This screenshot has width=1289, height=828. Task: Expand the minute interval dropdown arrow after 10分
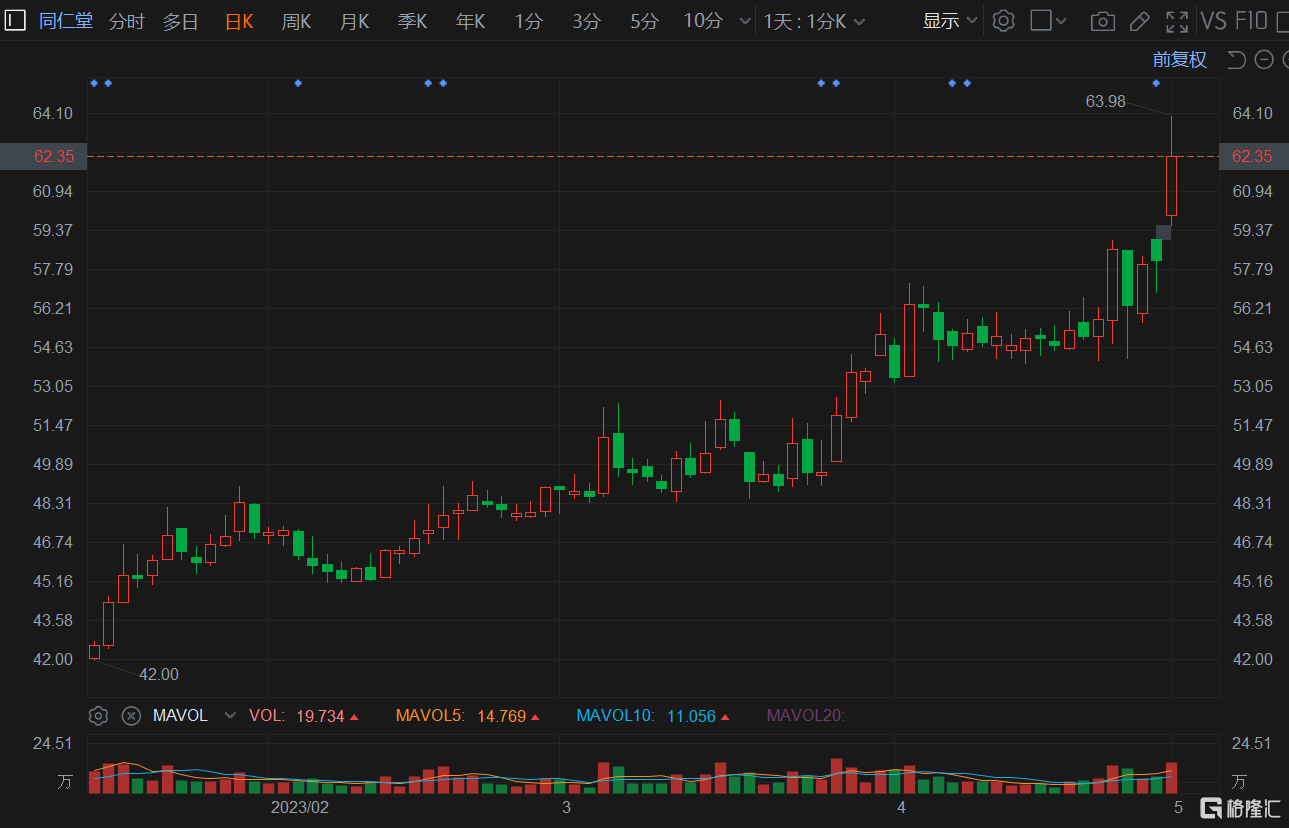pos(743,21)
